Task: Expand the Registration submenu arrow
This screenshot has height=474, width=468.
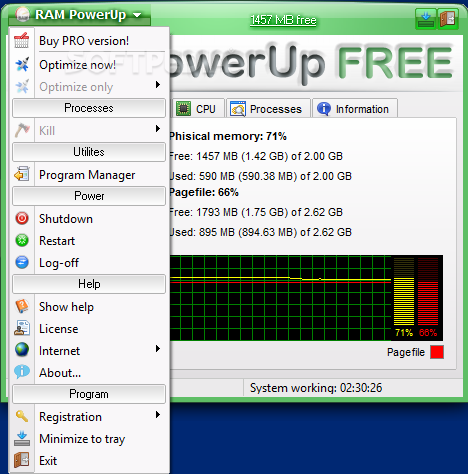Action: click(158, 415)
